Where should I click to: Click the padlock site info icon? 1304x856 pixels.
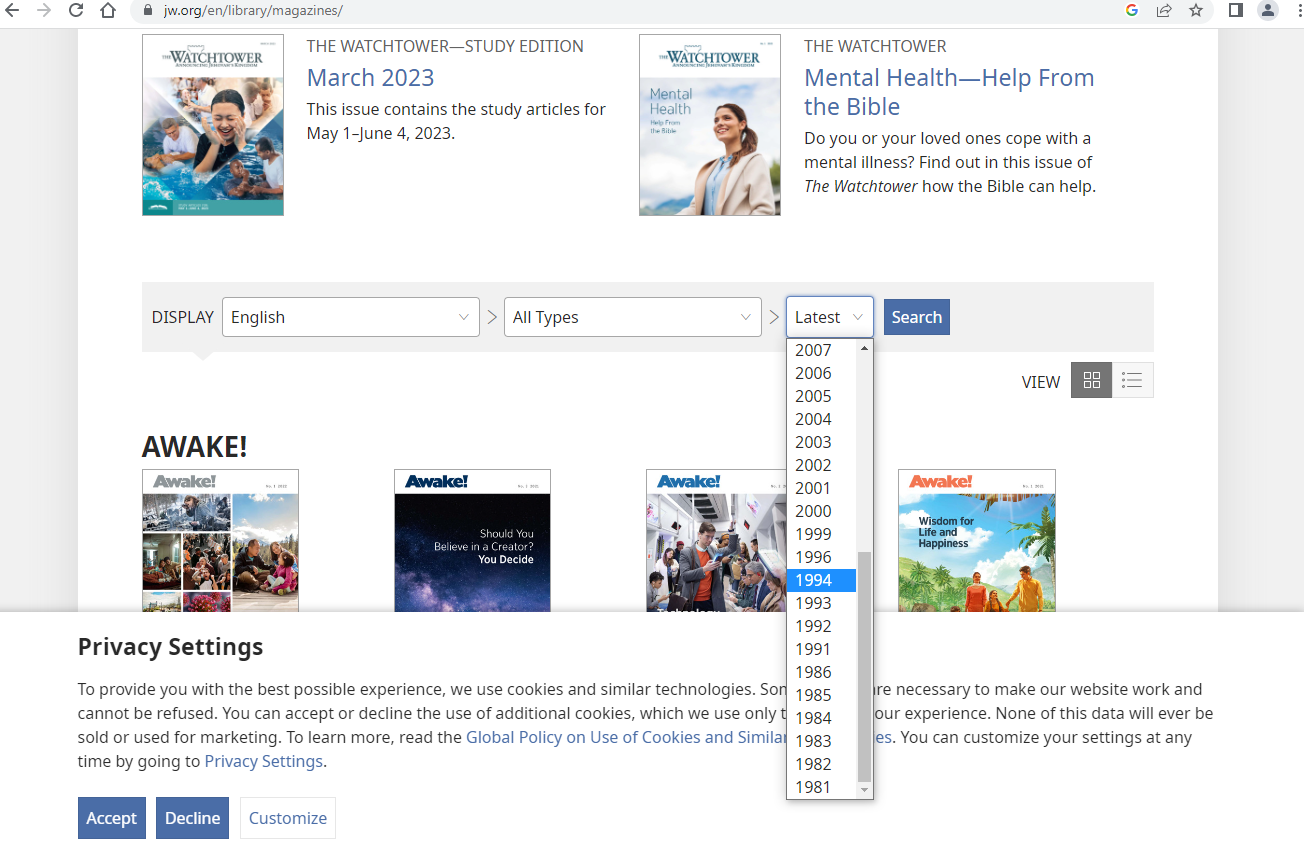(x=148, y=11)
